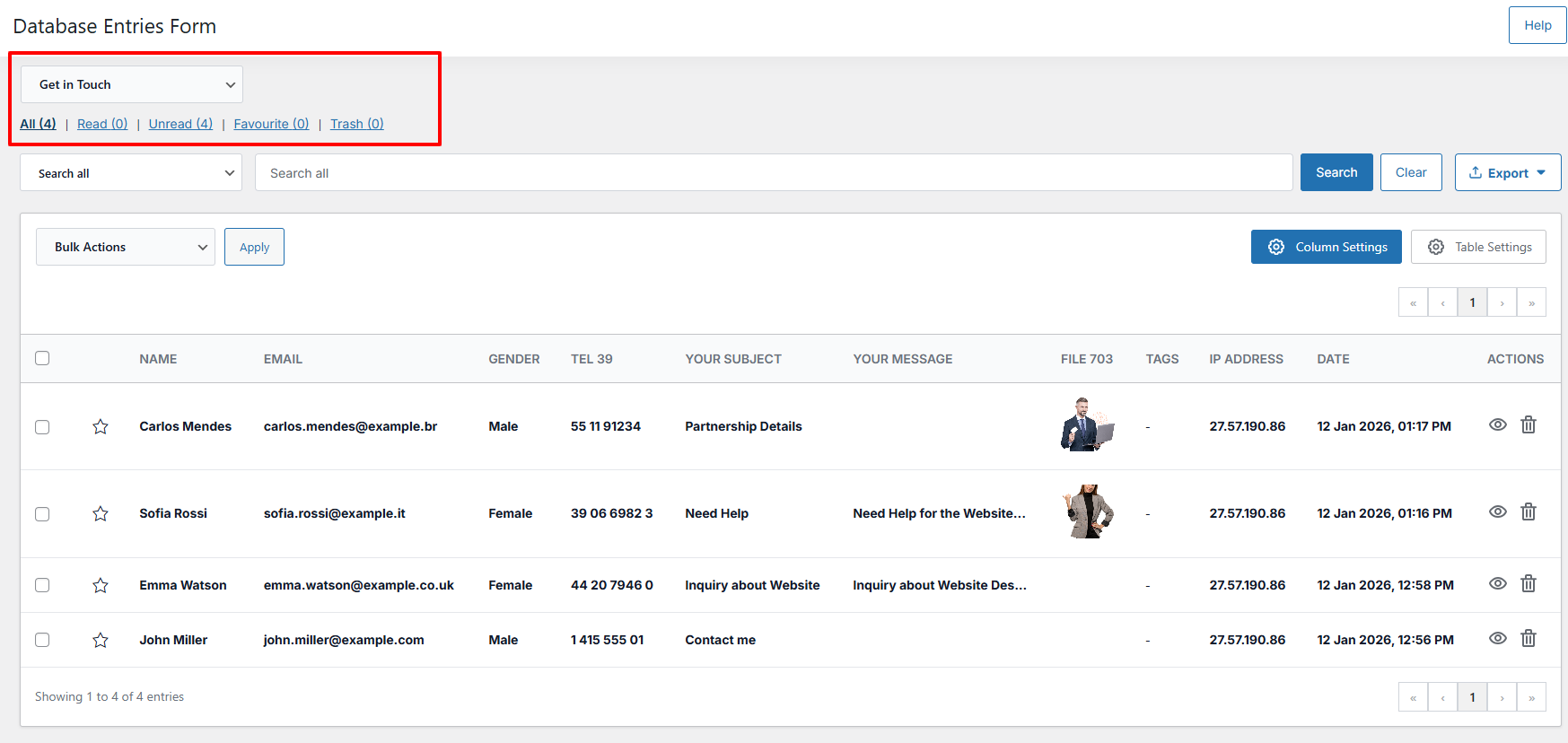Open the Export dropdown button
This screenshot has height=743, width=1568.
[x=1507, y=173]
